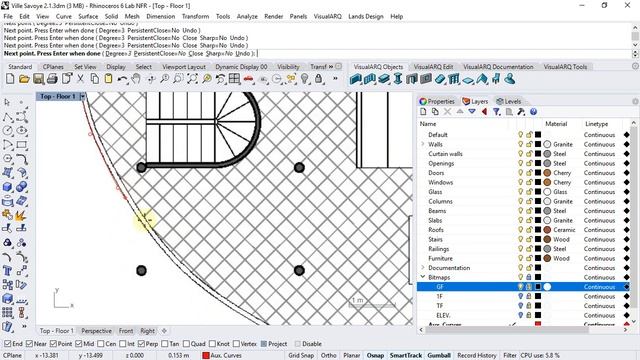The width and height of the screenshot is (640, 360).
Task: Click the New Layer icon in Layers panel
Action: pyautogui.click(x=423, y=112)
